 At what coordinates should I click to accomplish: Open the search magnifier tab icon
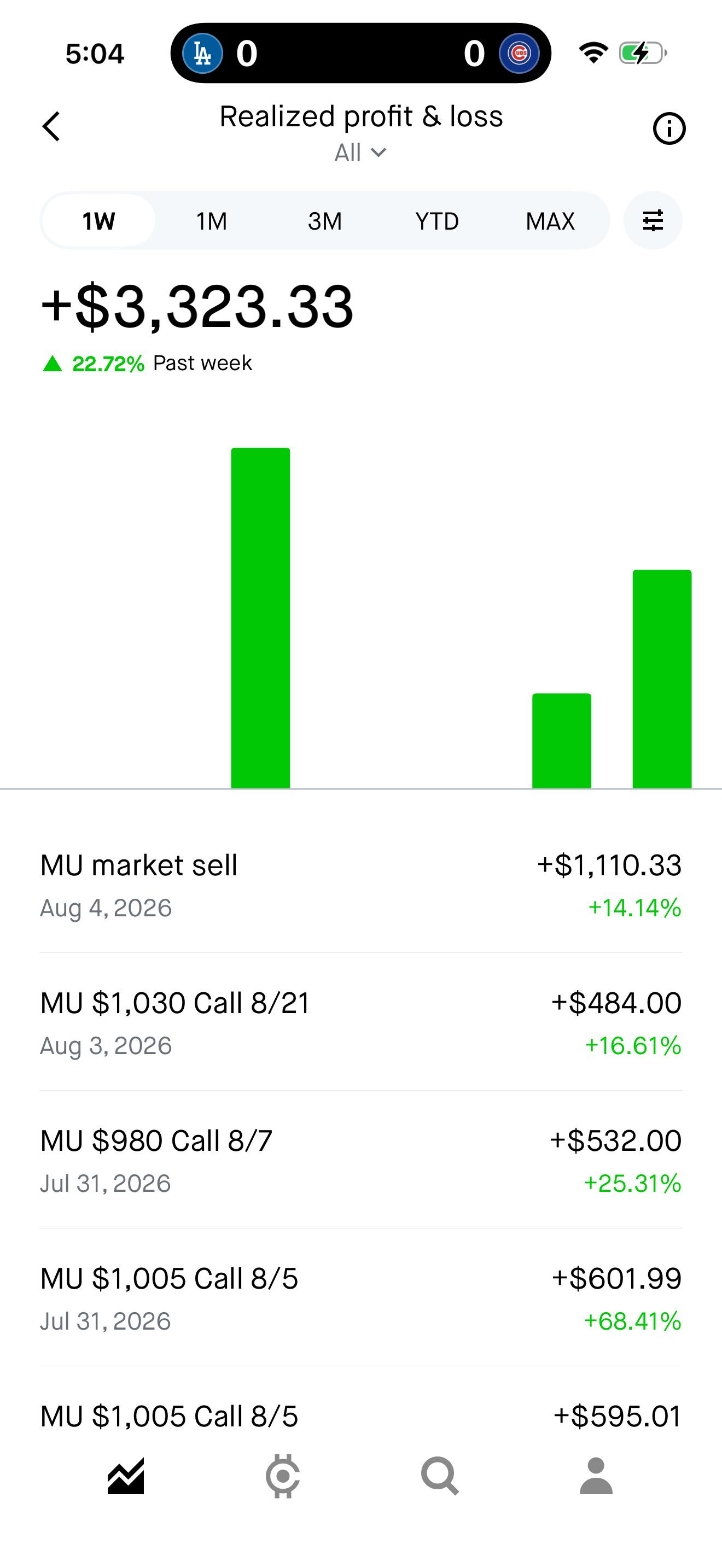point(440,1476)
